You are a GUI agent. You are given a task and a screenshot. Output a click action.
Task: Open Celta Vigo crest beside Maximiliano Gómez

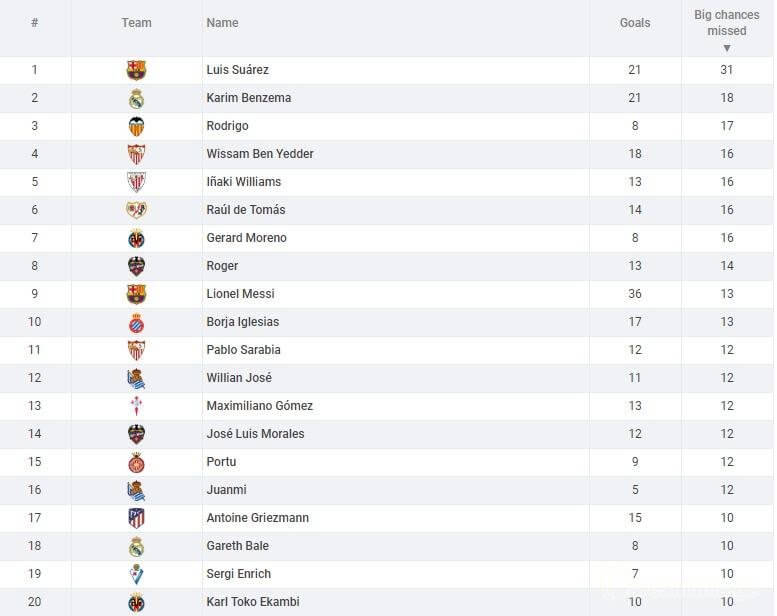click(x=136, y=406)
